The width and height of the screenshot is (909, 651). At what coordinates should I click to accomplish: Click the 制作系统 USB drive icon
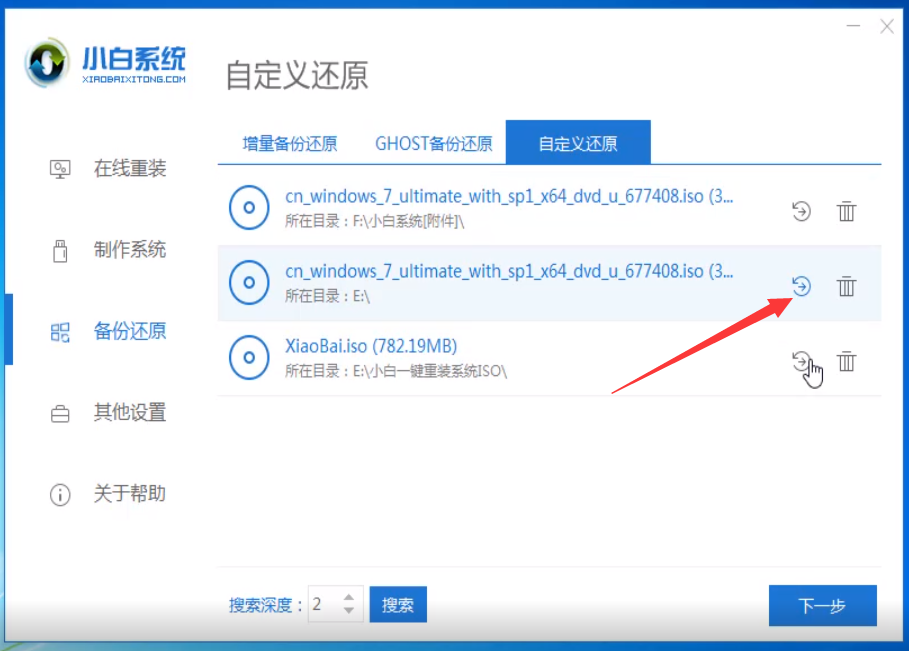[x=60, y=250]
